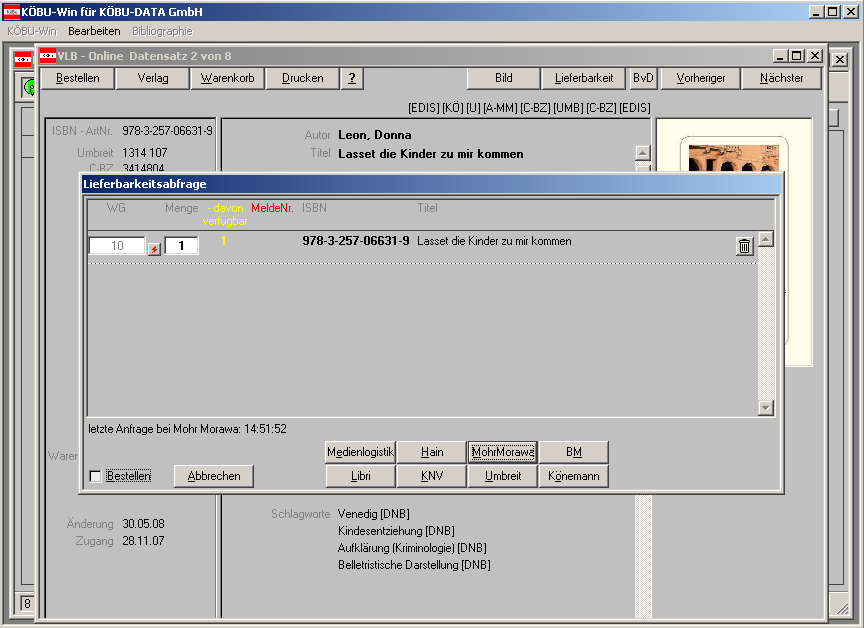The image size is (864, 628).
Task: Click the Umbreit supplier button
Action: [503, 476]
